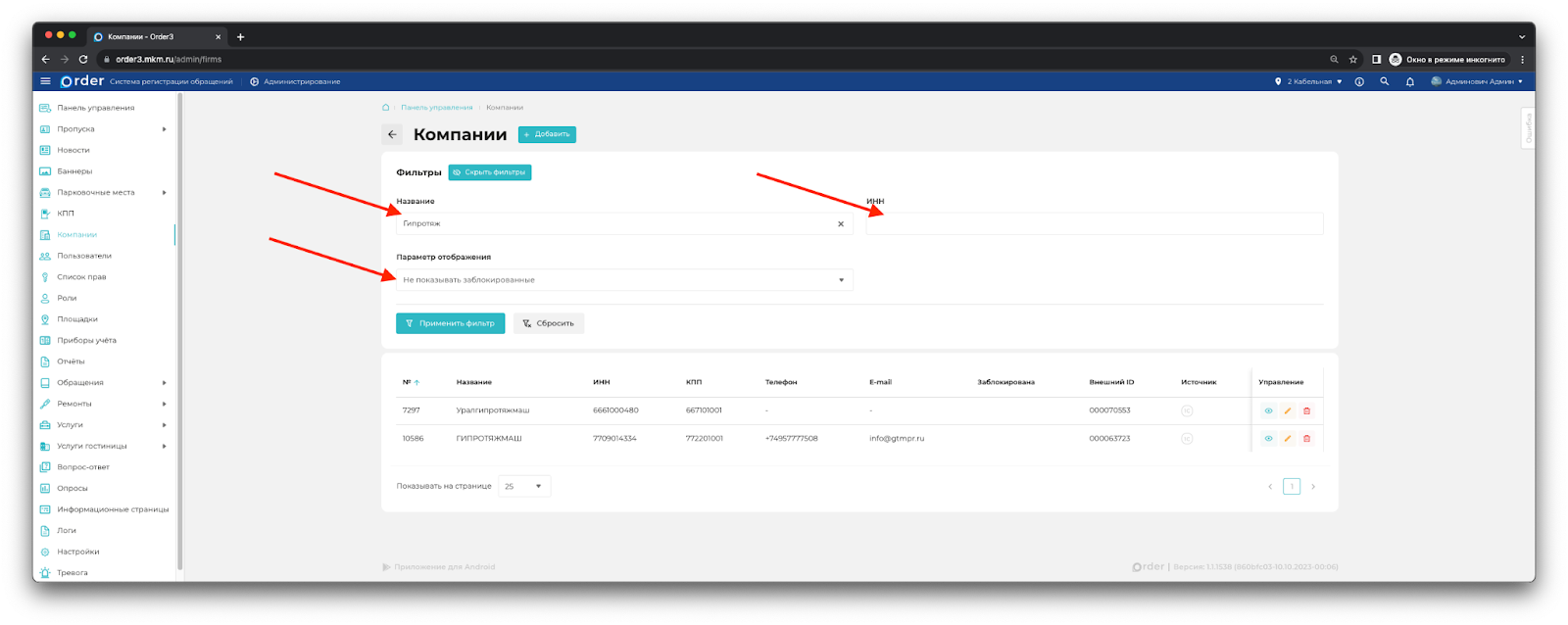Open the rows per page dropdown
Image resolution: width=1568 pixels, height=625 pixels.
click(524, 486)
